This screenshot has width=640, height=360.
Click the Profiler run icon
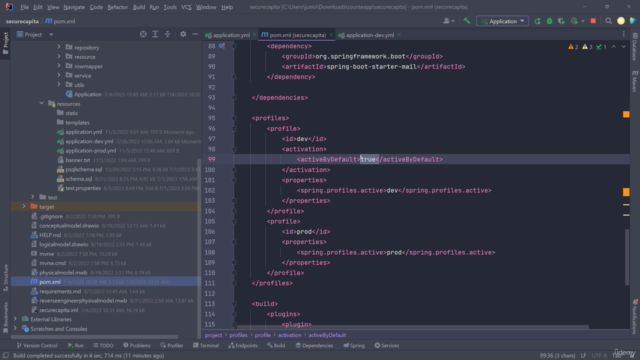pyautogui.click(x=575, y=21)
